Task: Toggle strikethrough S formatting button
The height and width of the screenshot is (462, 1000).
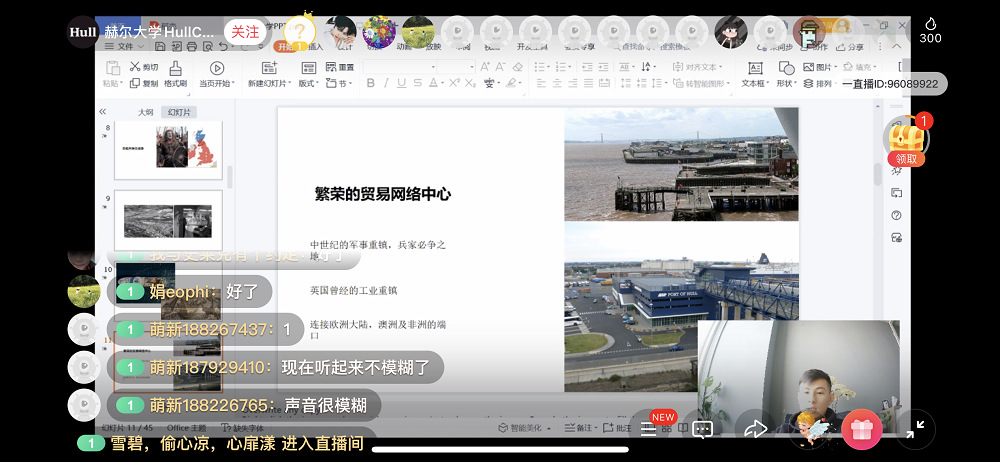Action: tap(417, 83)
